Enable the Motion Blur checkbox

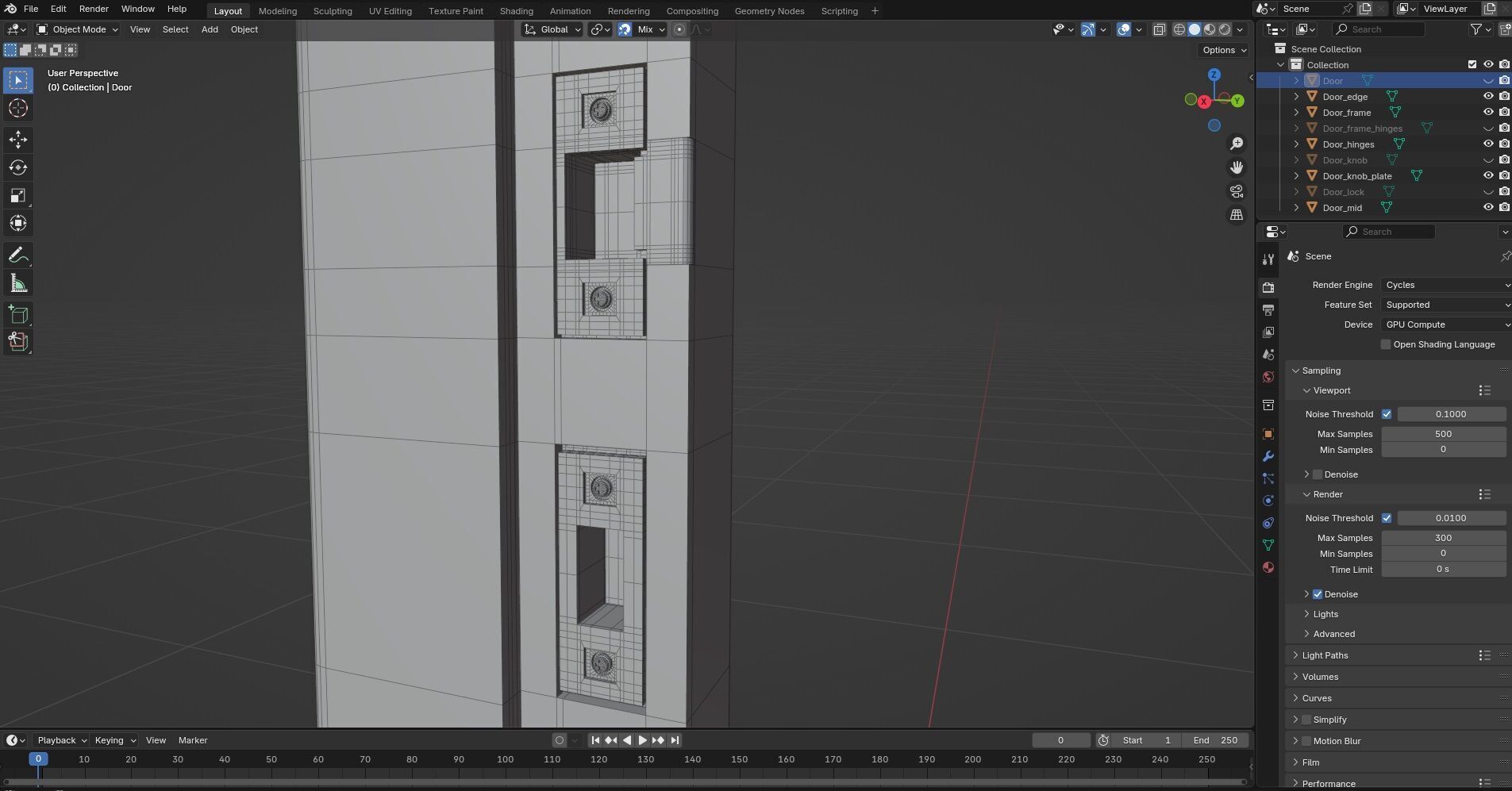(1306, 741)
